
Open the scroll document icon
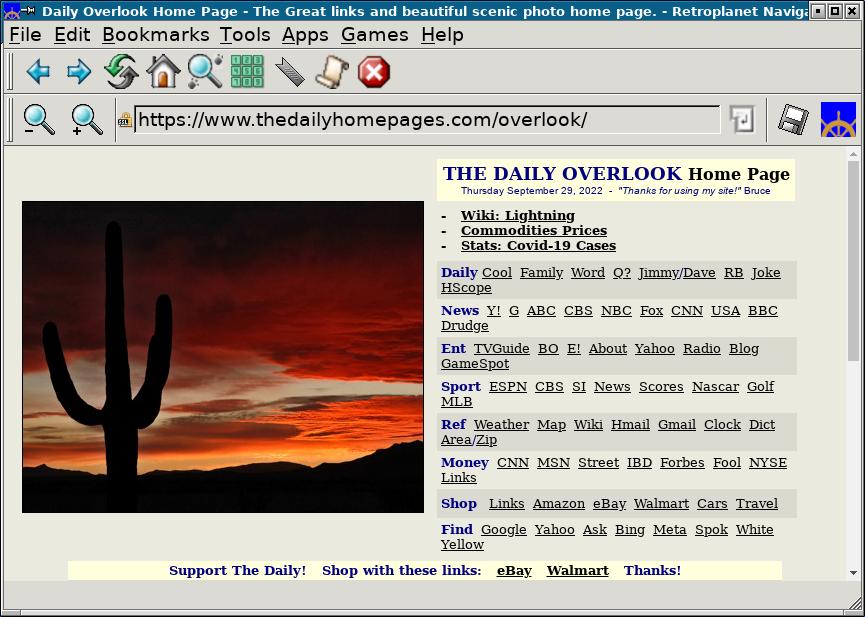coord(332,72)
